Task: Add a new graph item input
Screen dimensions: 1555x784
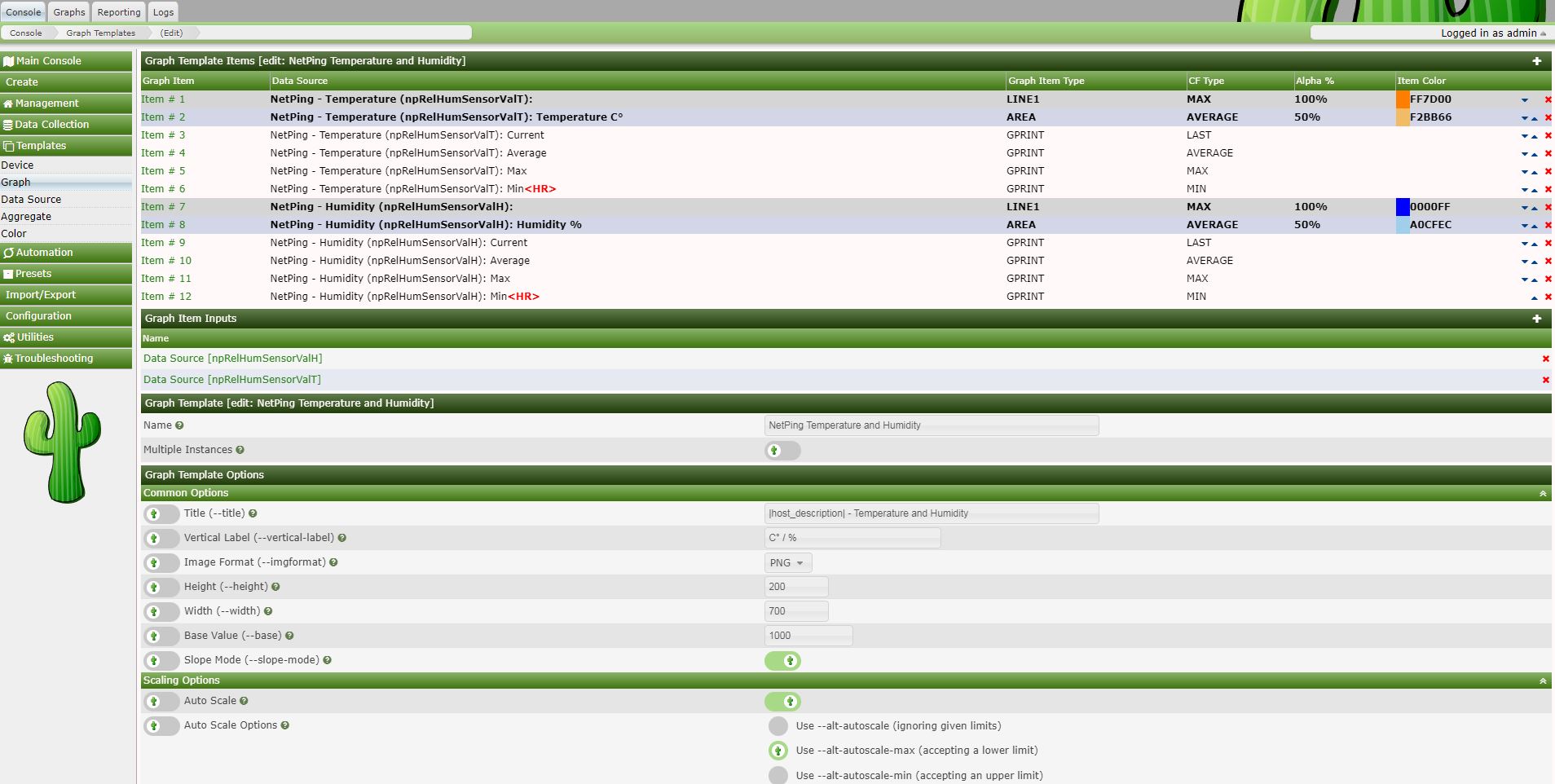Action: pos(1536,319)
